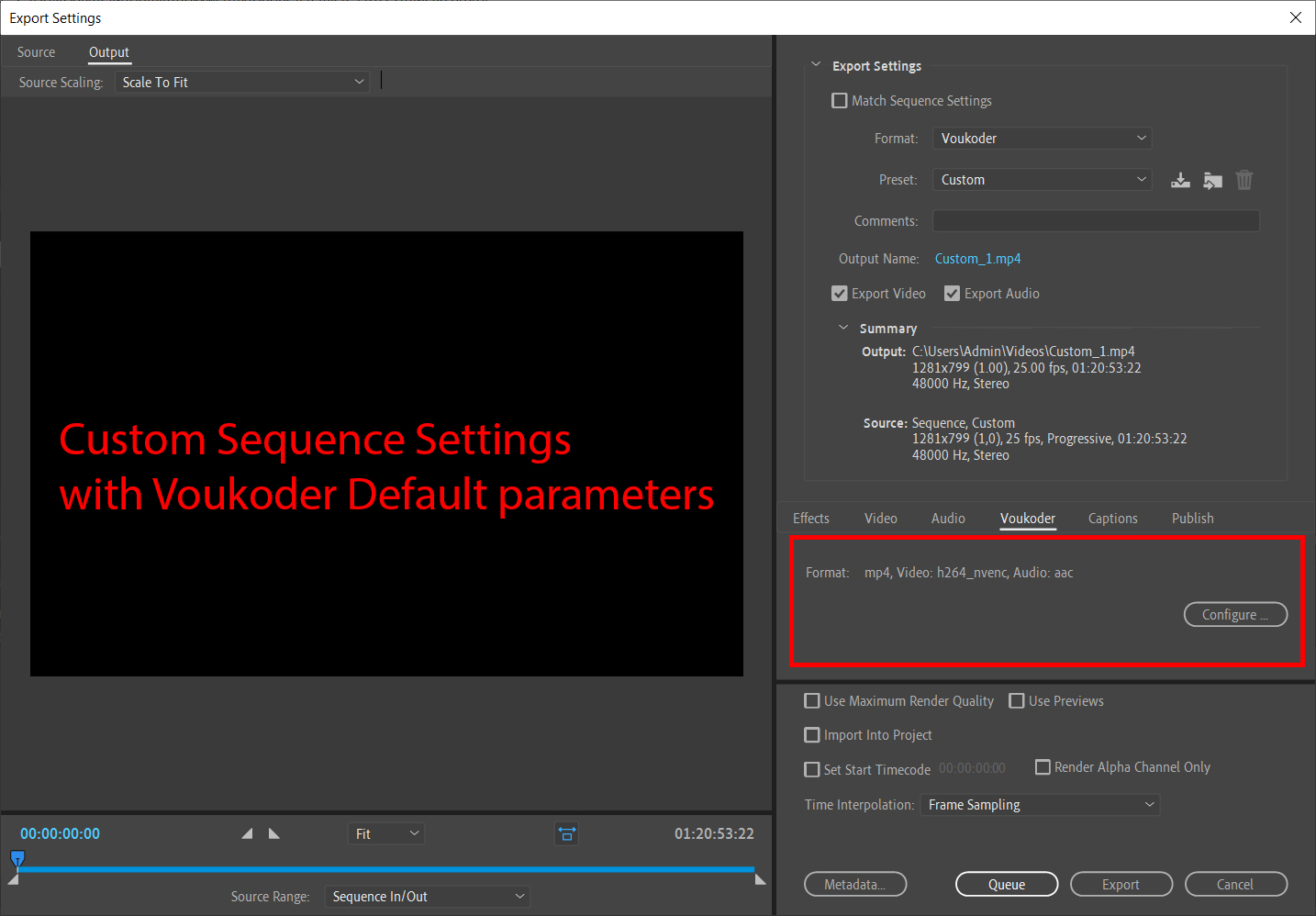This screenshot has width=1316, height=916.
Task: Enable Match Sequence Settings checkbox
Action: tap(840, 101)
